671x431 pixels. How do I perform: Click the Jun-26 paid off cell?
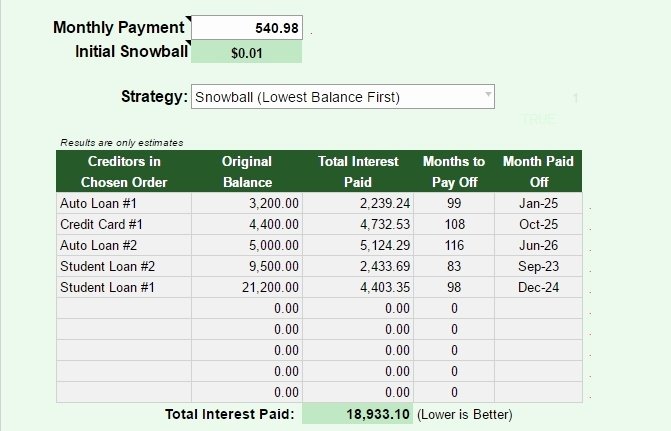[538, 245]
